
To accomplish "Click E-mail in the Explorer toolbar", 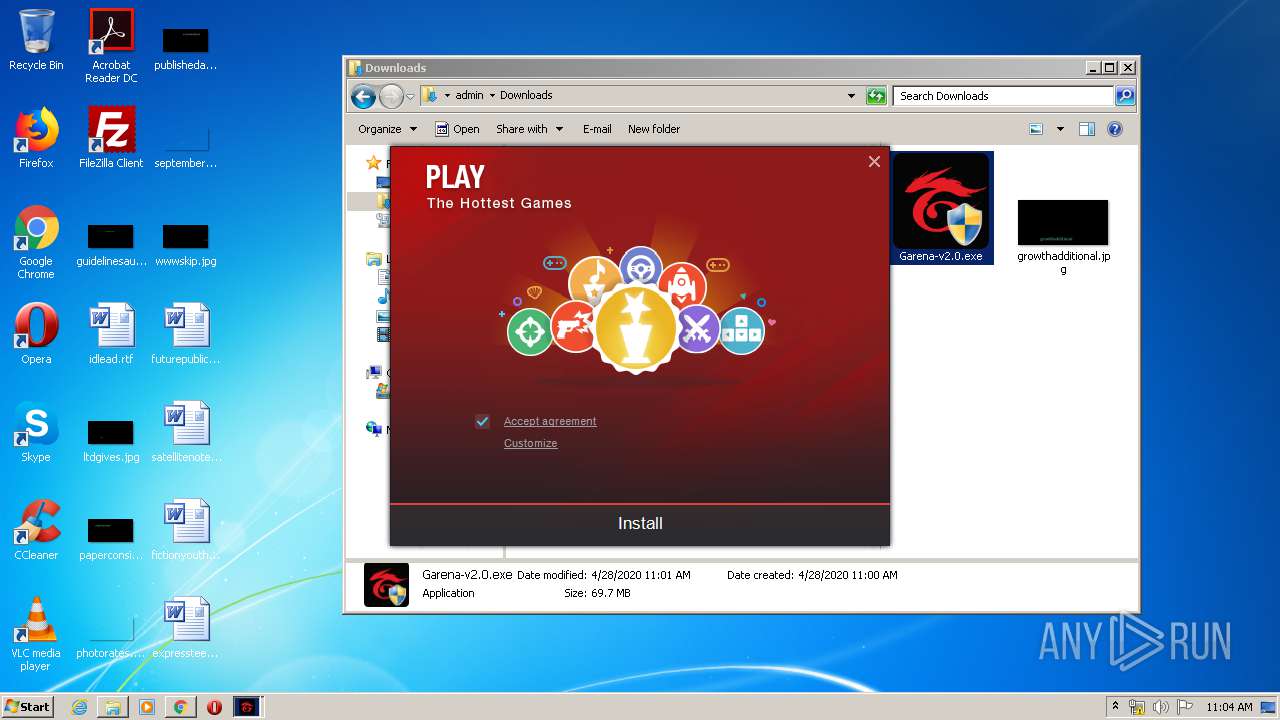I will coord(597,129).
